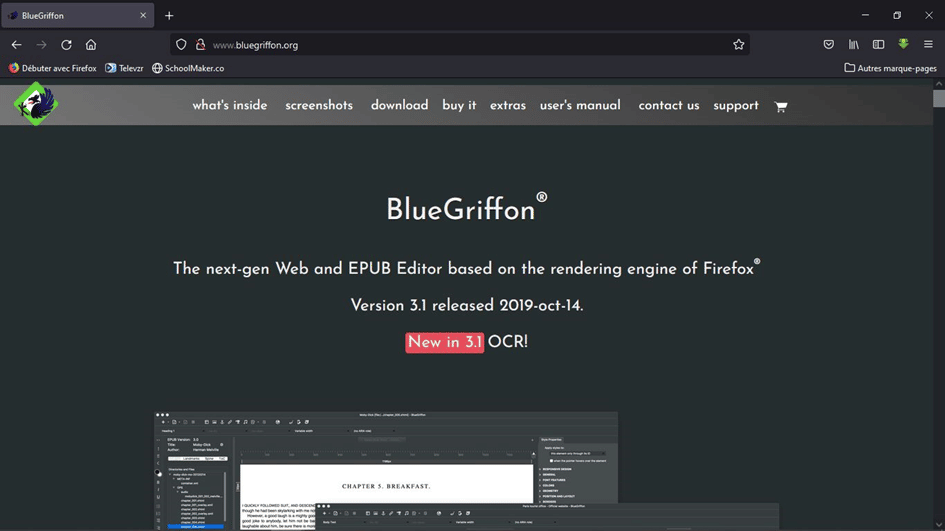Click the green download extension icon
The image size is (945, 531).
click(903, 44)
